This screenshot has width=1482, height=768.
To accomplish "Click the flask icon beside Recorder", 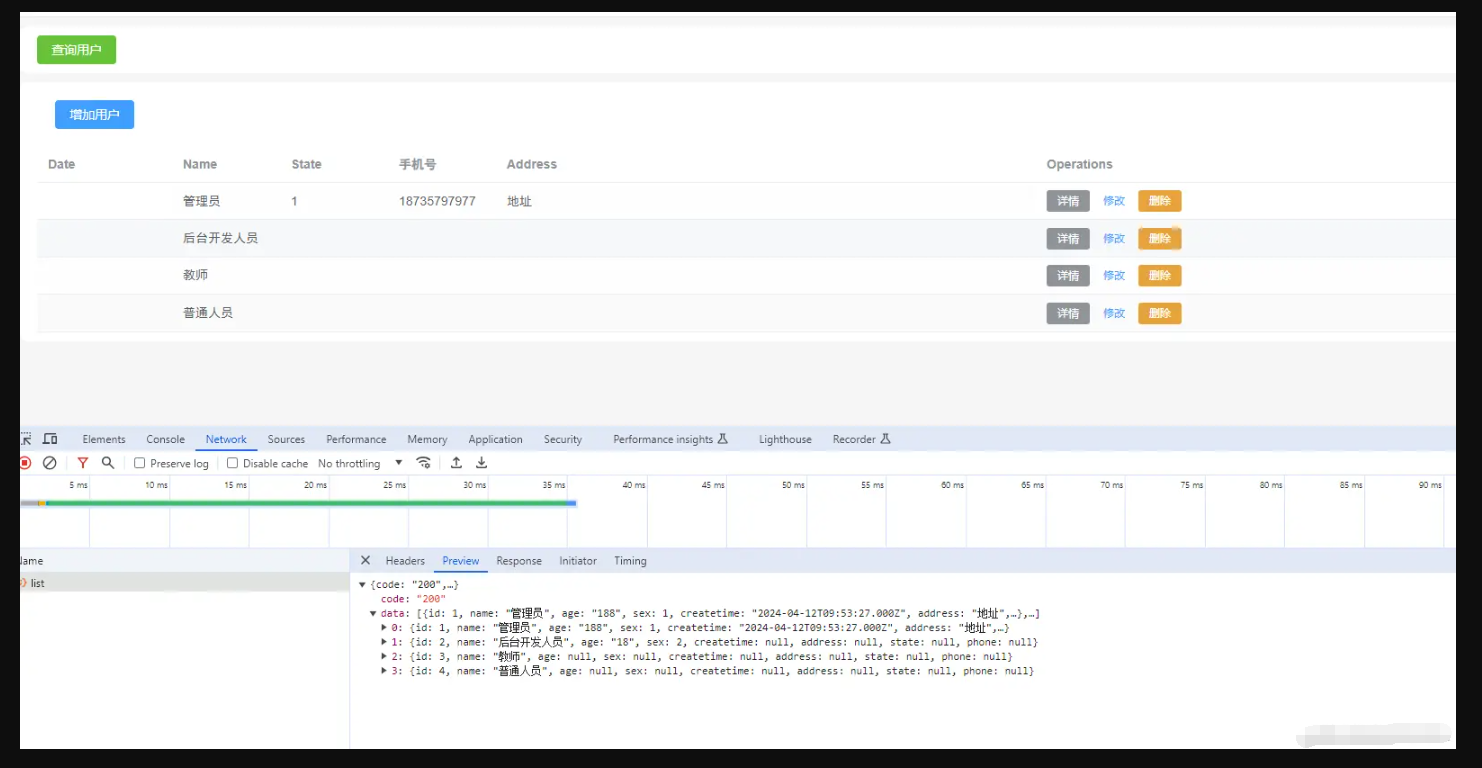I will pyautogui.click(x=885, y=439).
